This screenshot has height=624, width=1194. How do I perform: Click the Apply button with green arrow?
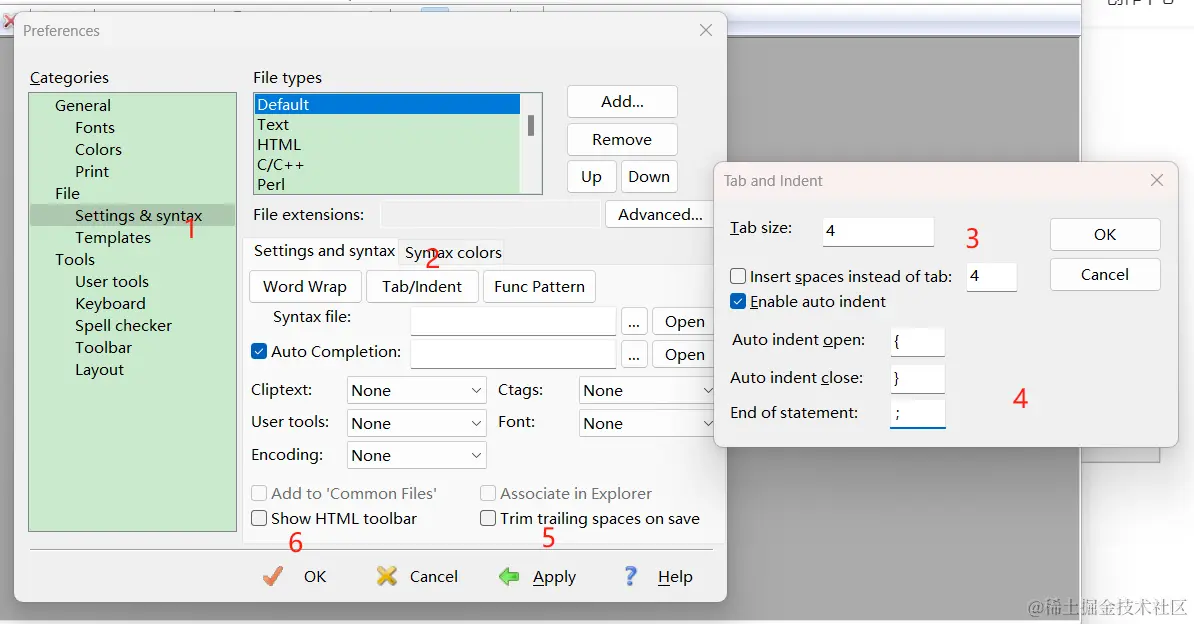[538, 576]
